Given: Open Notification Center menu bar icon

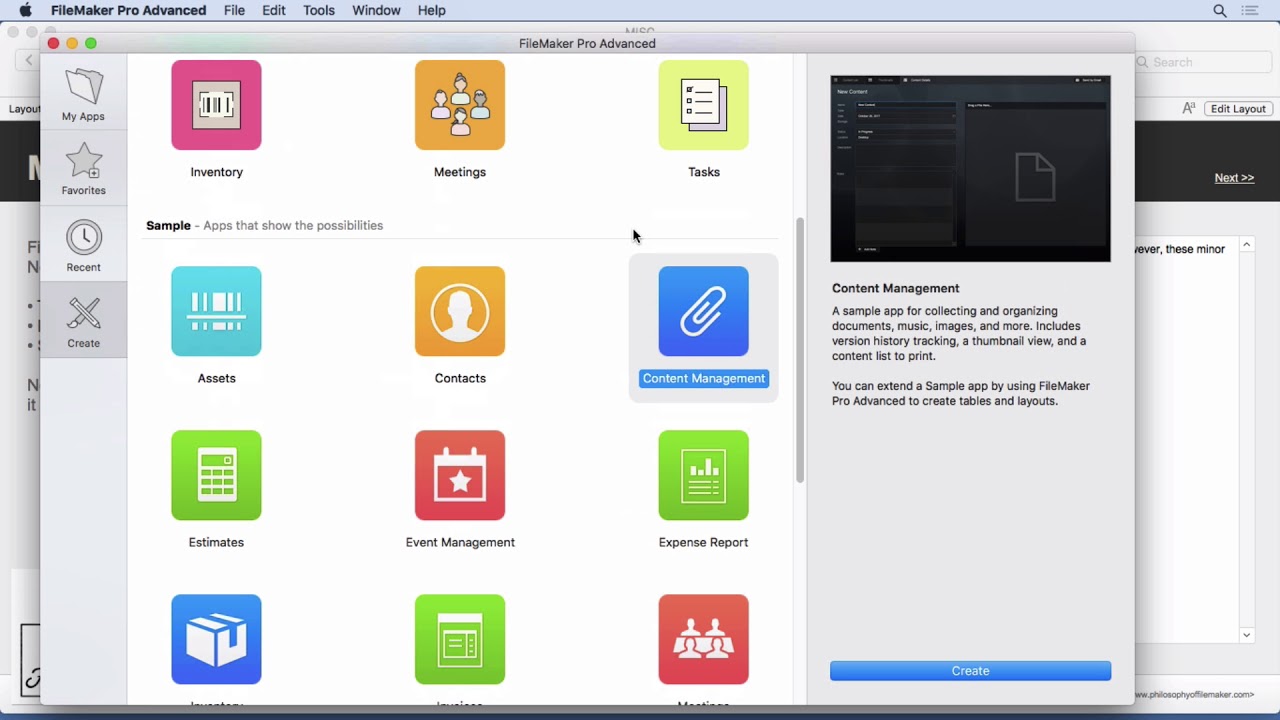Looking at the screenshot, I should point(1250,10).
